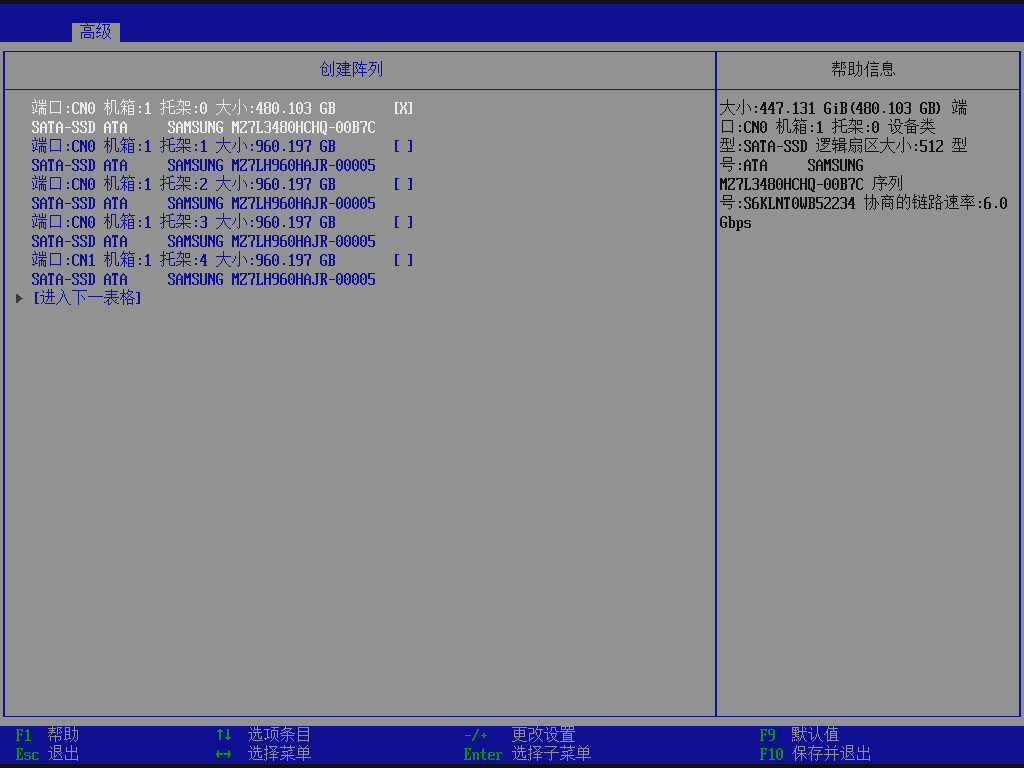This screenshot has height=768, width=1024.
Task: Switch to the 高级 tab
Action: [x=96, y=32]
